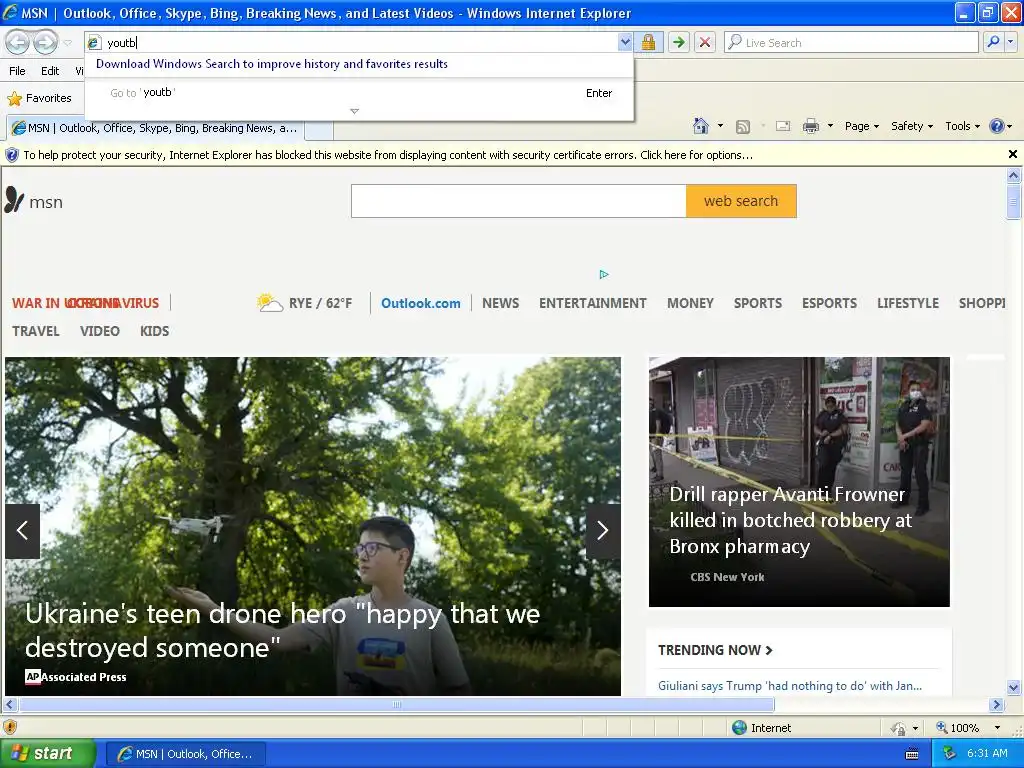Open the Tools menu
The width and height of the screenshot is (1024, 768).
962,126
